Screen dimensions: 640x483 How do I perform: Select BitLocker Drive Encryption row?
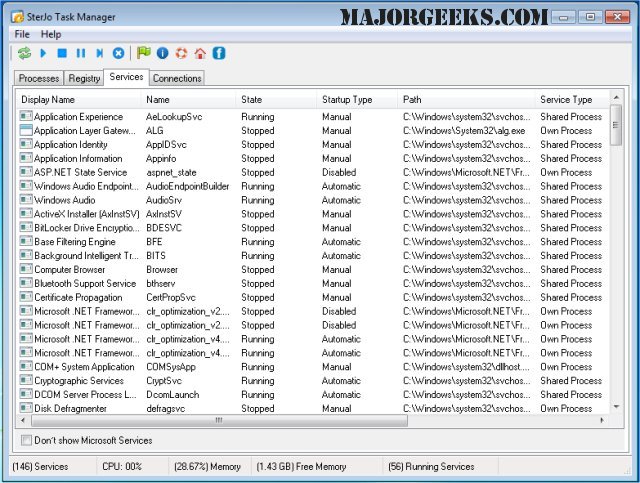tap(313, 227)
